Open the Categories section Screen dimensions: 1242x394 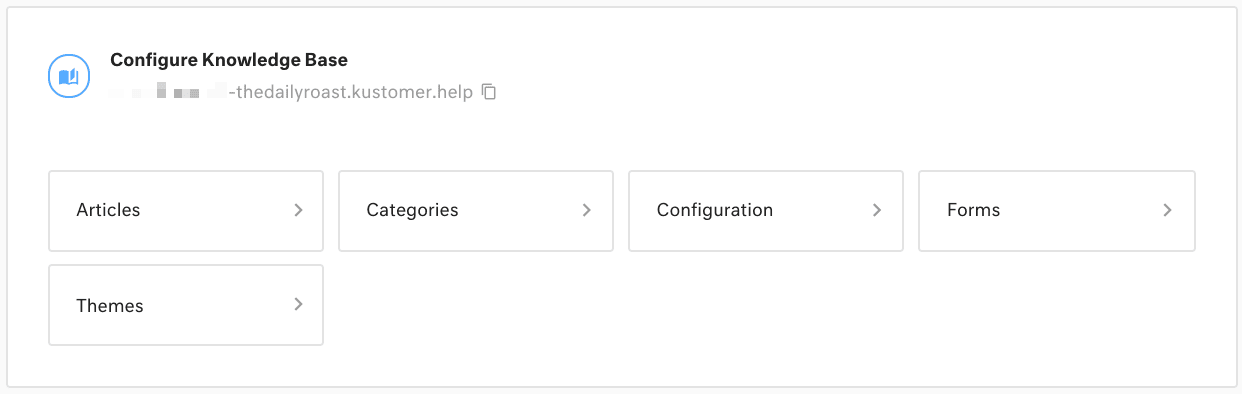click(476, 210)
